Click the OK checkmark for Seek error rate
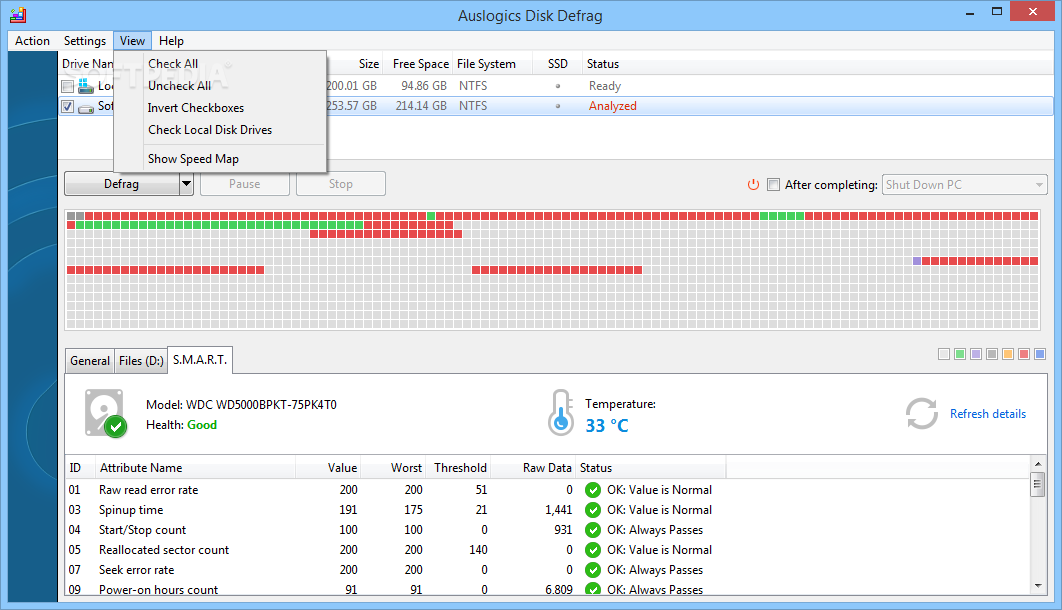The image size is (1062, 610). tap(593, 570)
